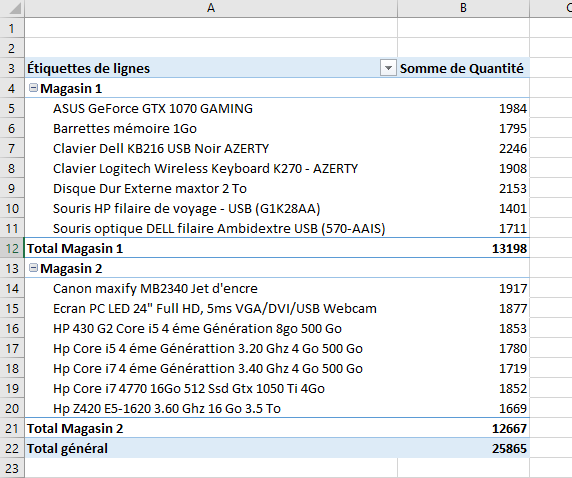
Task: Select Hp Z420 E5-1620 3.60 Ghz cell
Action: click(x=211, y=408)
